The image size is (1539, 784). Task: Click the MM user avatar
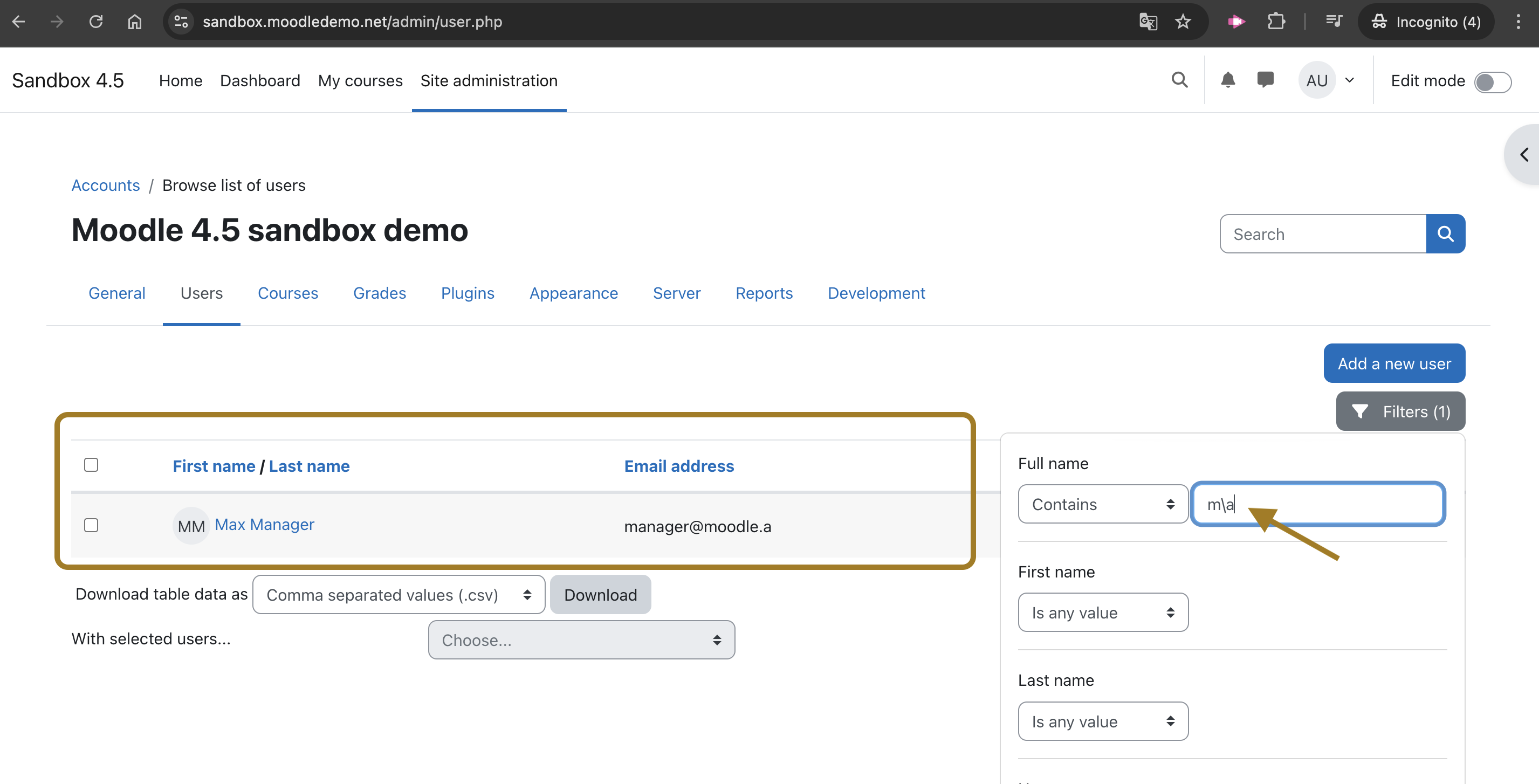[191, 526]
